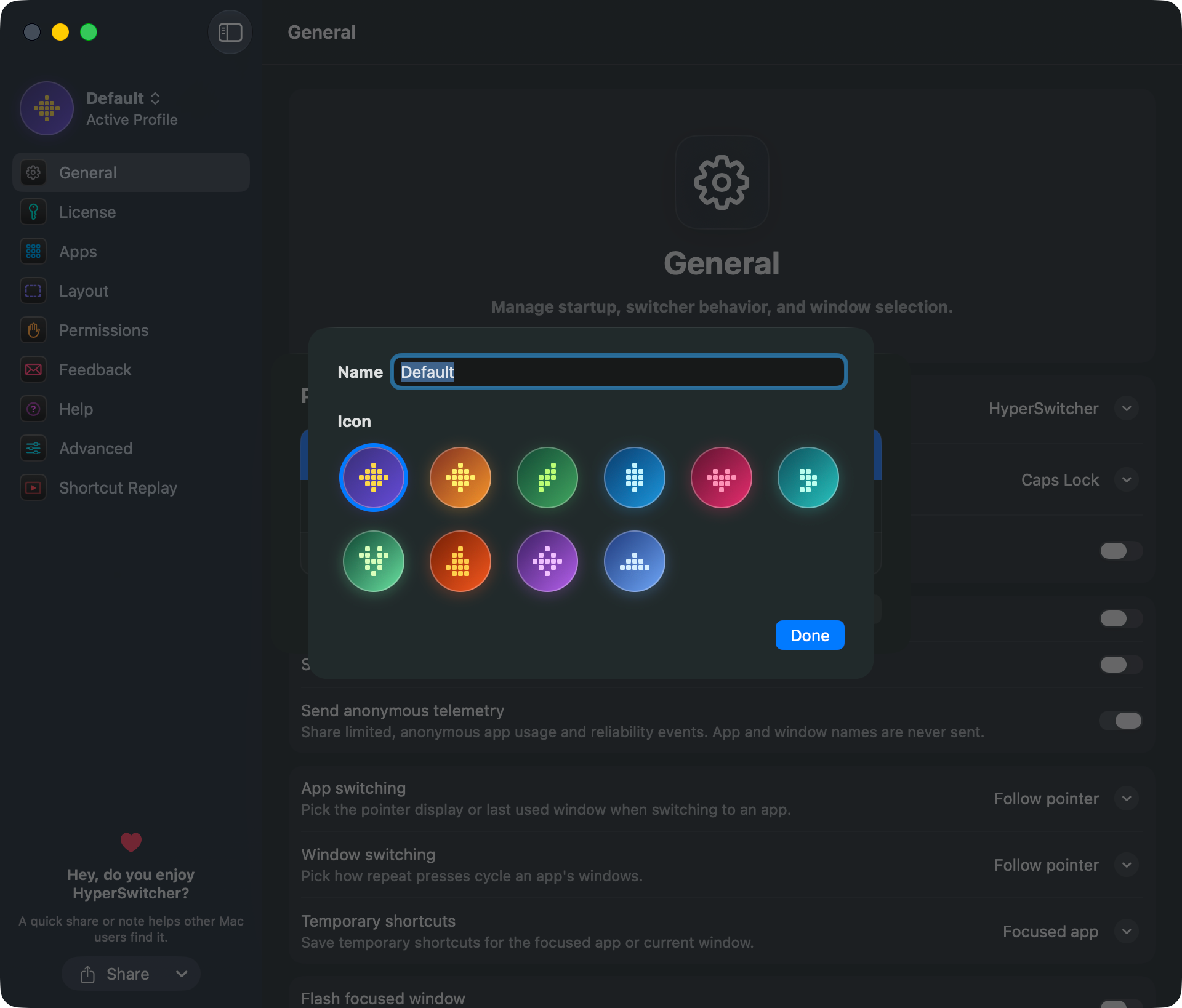This screenshot has width=1182, height=1008.
Task: Select the periwinkle blue pyramid profile icon
Action: pos(635,561)
